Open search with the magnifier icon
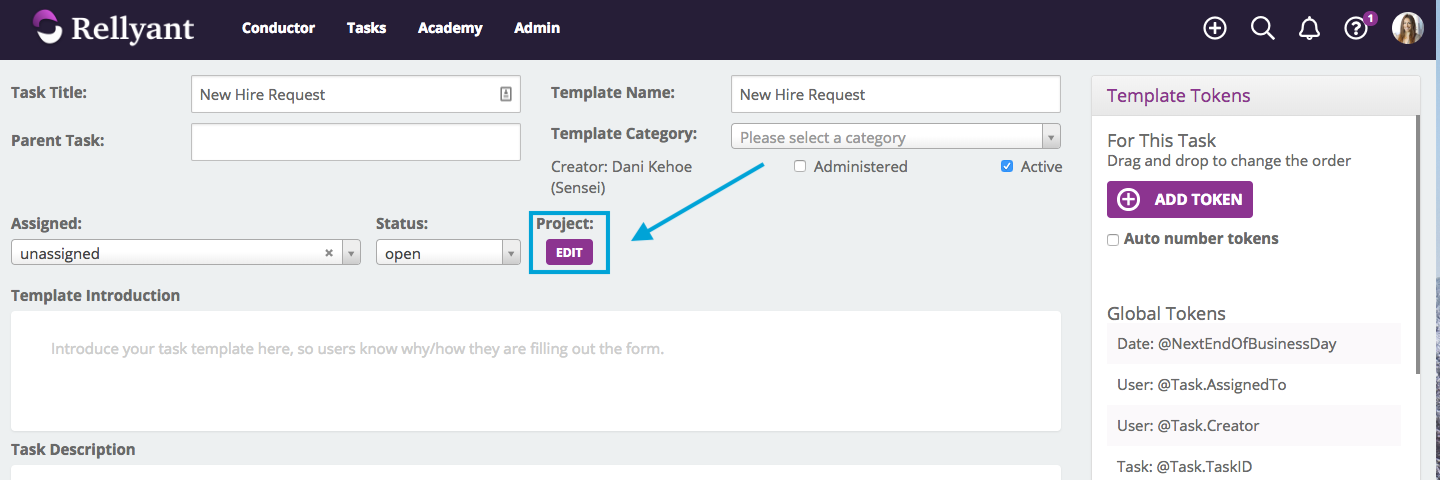 (1262, 28)
